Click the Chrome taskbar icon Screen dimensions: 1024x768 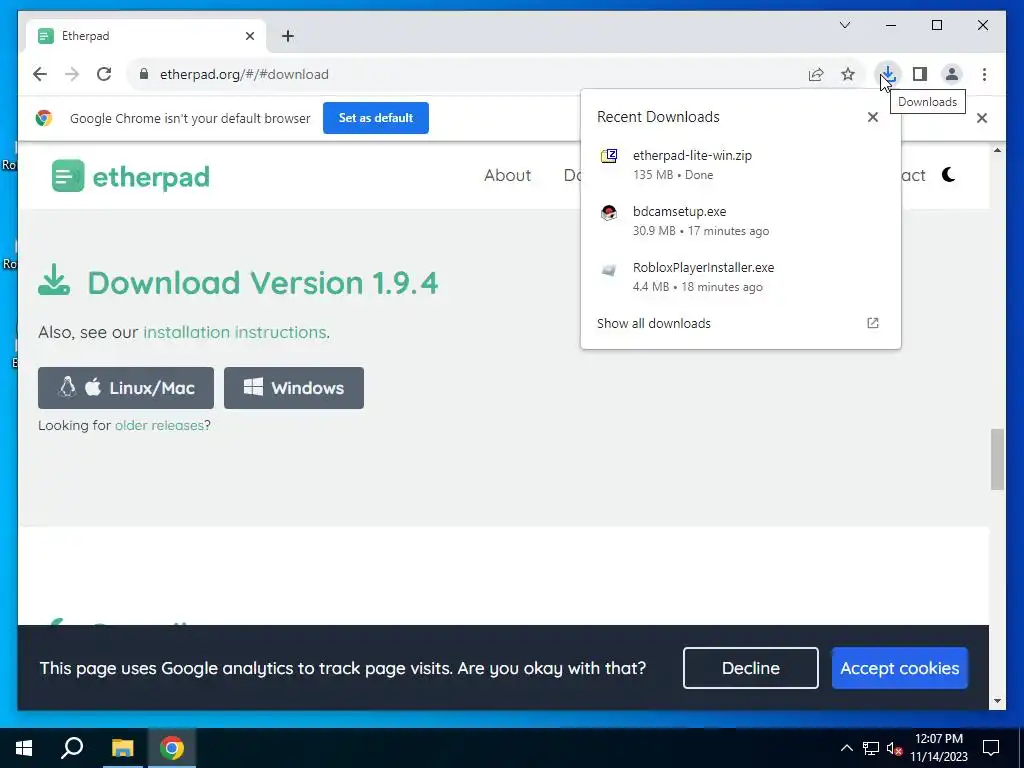[x=172, y=748]
